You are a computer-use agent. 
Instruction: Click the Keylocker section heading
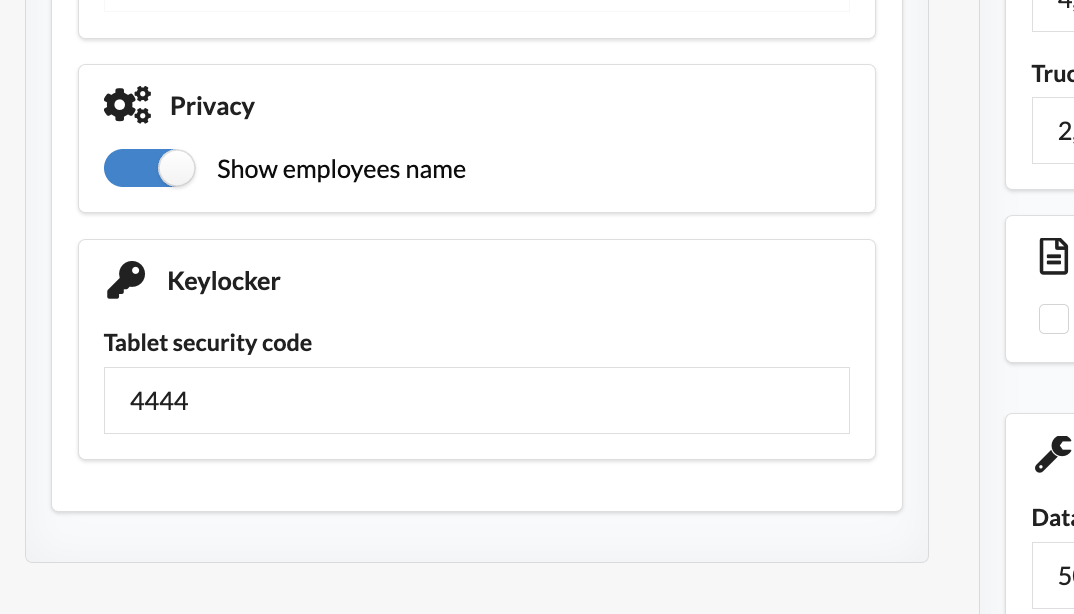click(224, 281)
